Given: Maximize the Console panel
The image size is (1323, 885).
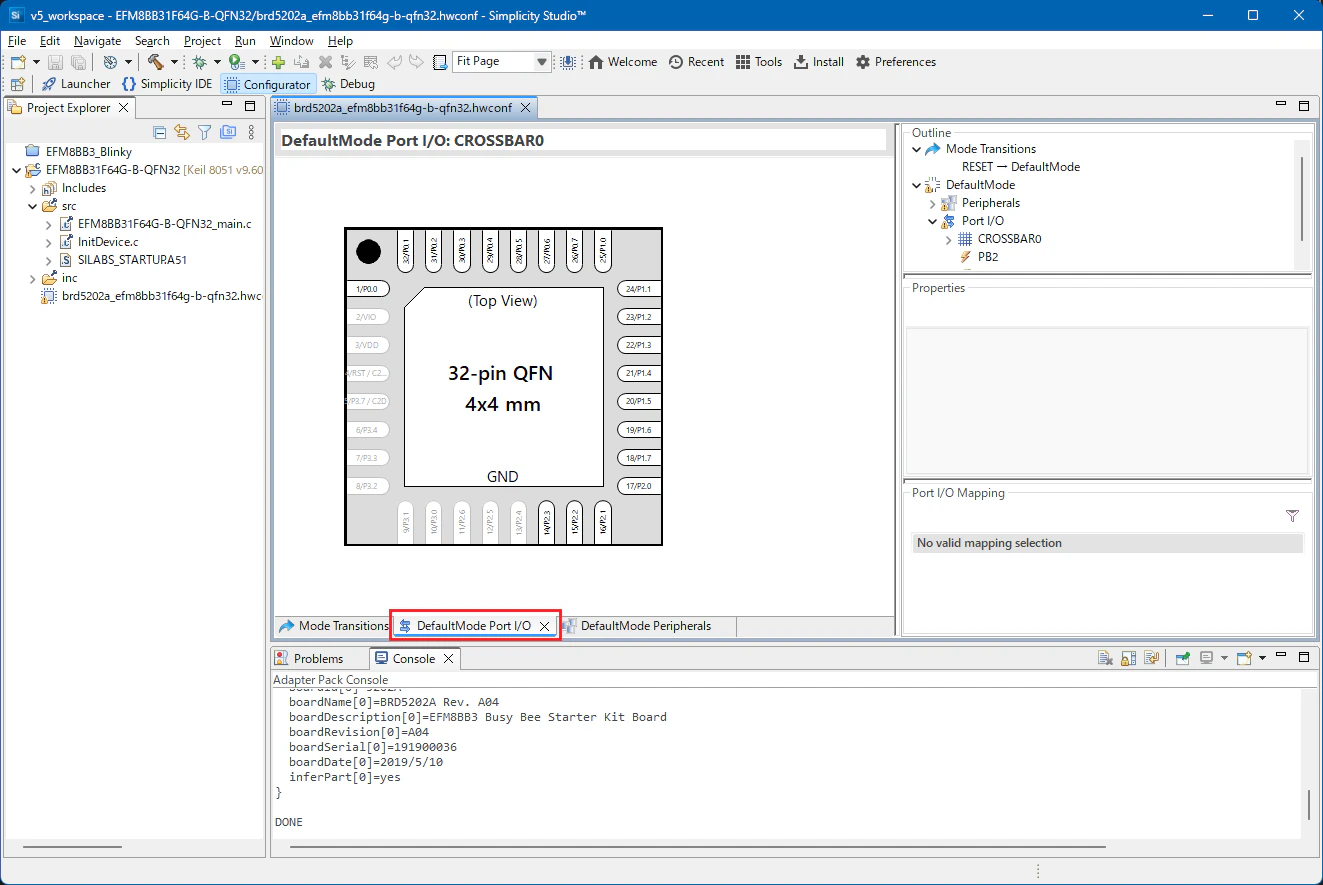Looking at the screenshot, I should [1303, 657].
